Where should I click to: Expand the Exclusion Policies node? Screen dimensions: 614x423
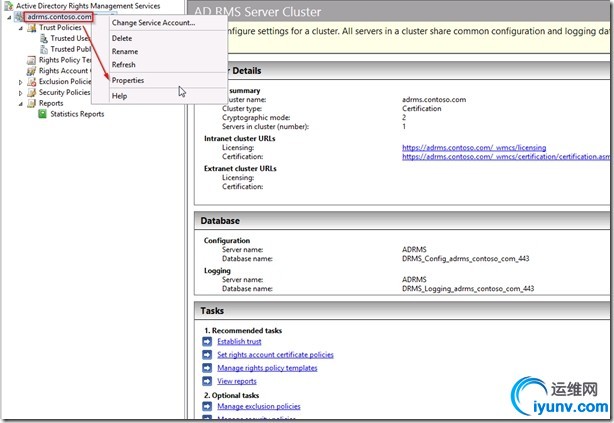pos(21,82)
